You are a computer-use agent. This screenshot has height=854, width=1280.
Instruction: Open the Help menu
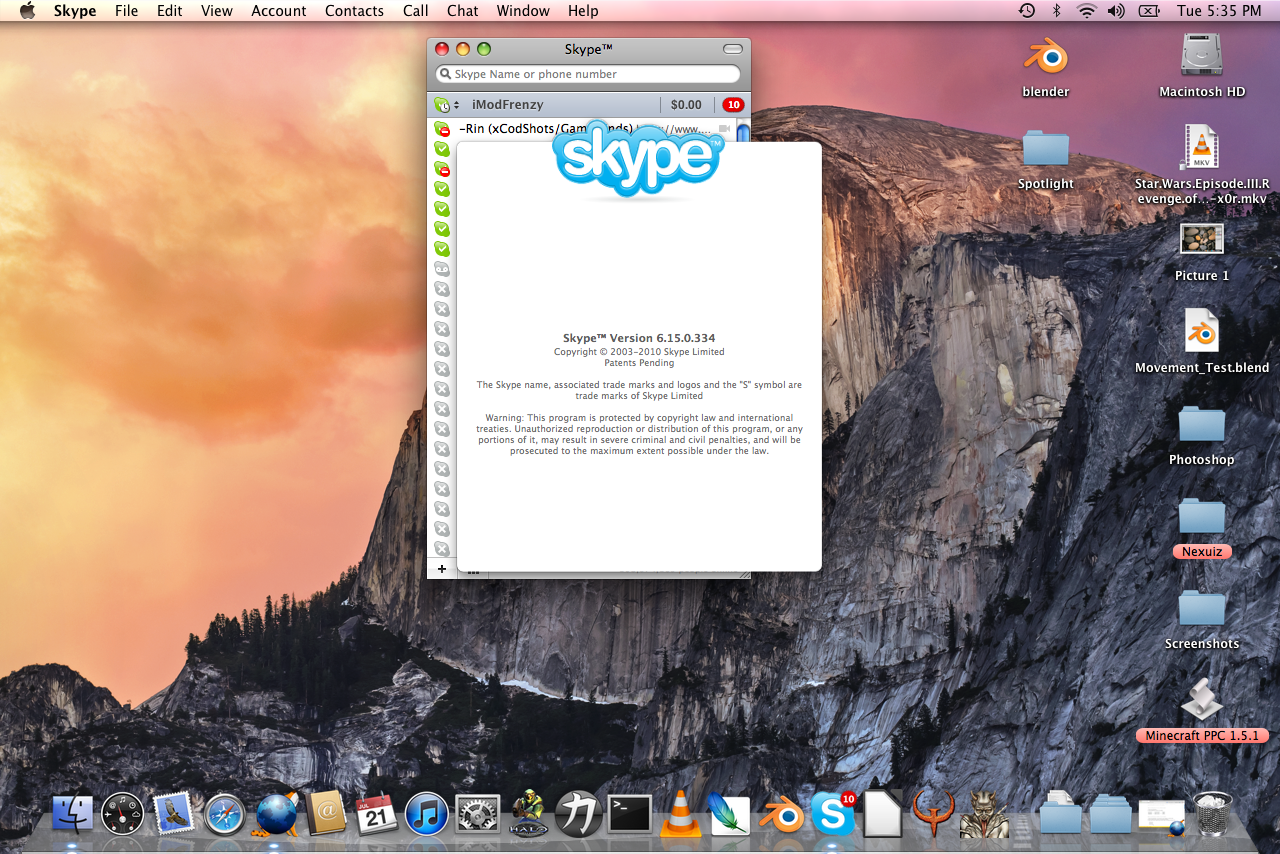[583, 11]
